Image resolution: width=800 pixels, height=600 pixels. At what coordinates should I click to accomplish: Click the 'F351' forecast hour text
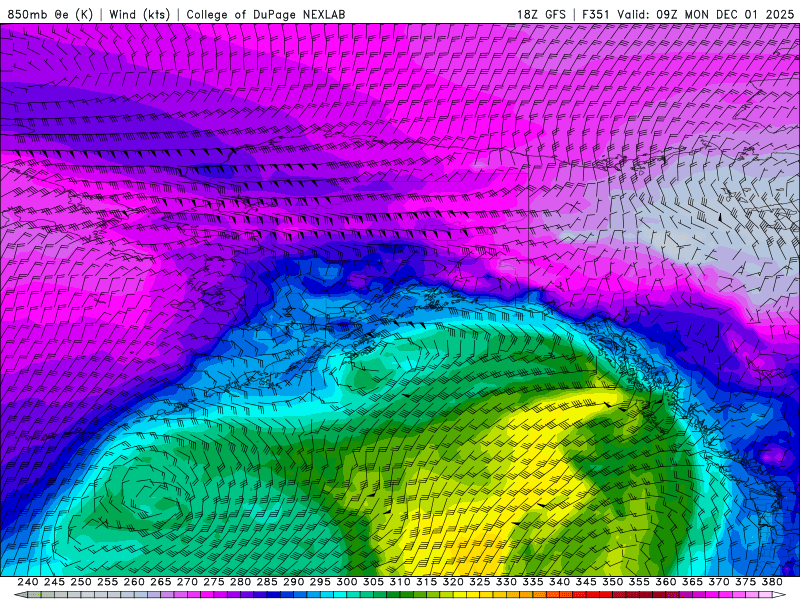click(x=596, y=14)
